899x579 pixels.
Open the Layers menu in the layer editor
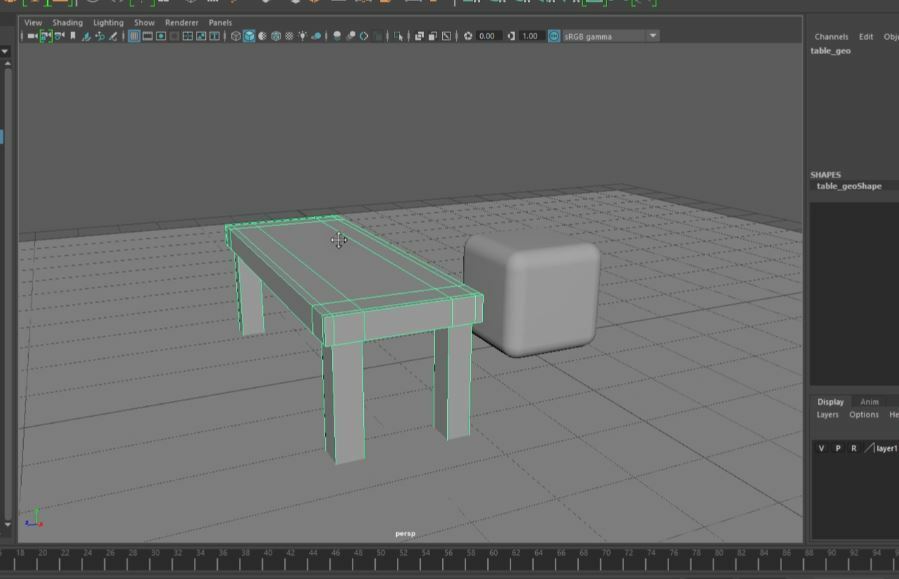pyautogui.click(x=826, y=413)
